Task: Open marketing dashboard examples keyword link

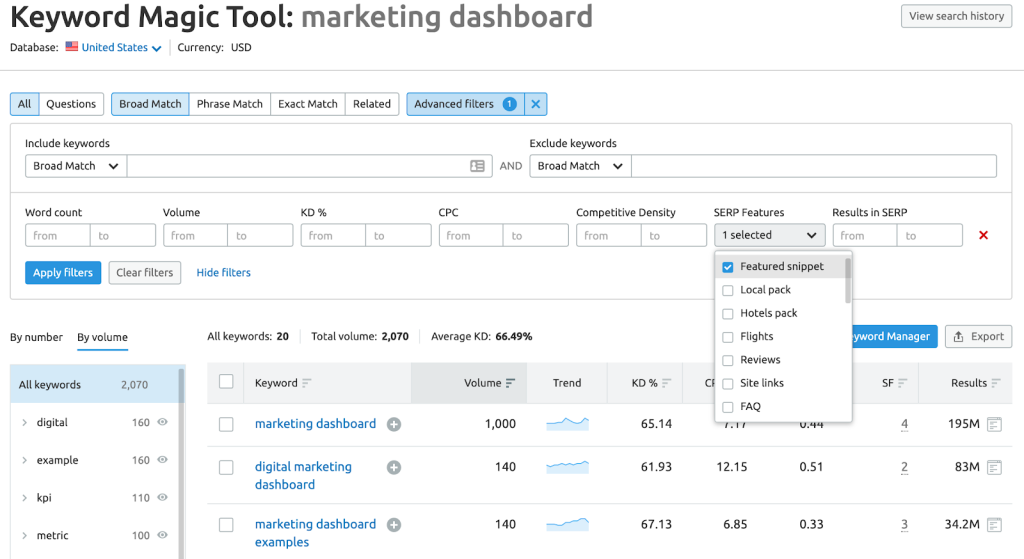Action: 315,533
